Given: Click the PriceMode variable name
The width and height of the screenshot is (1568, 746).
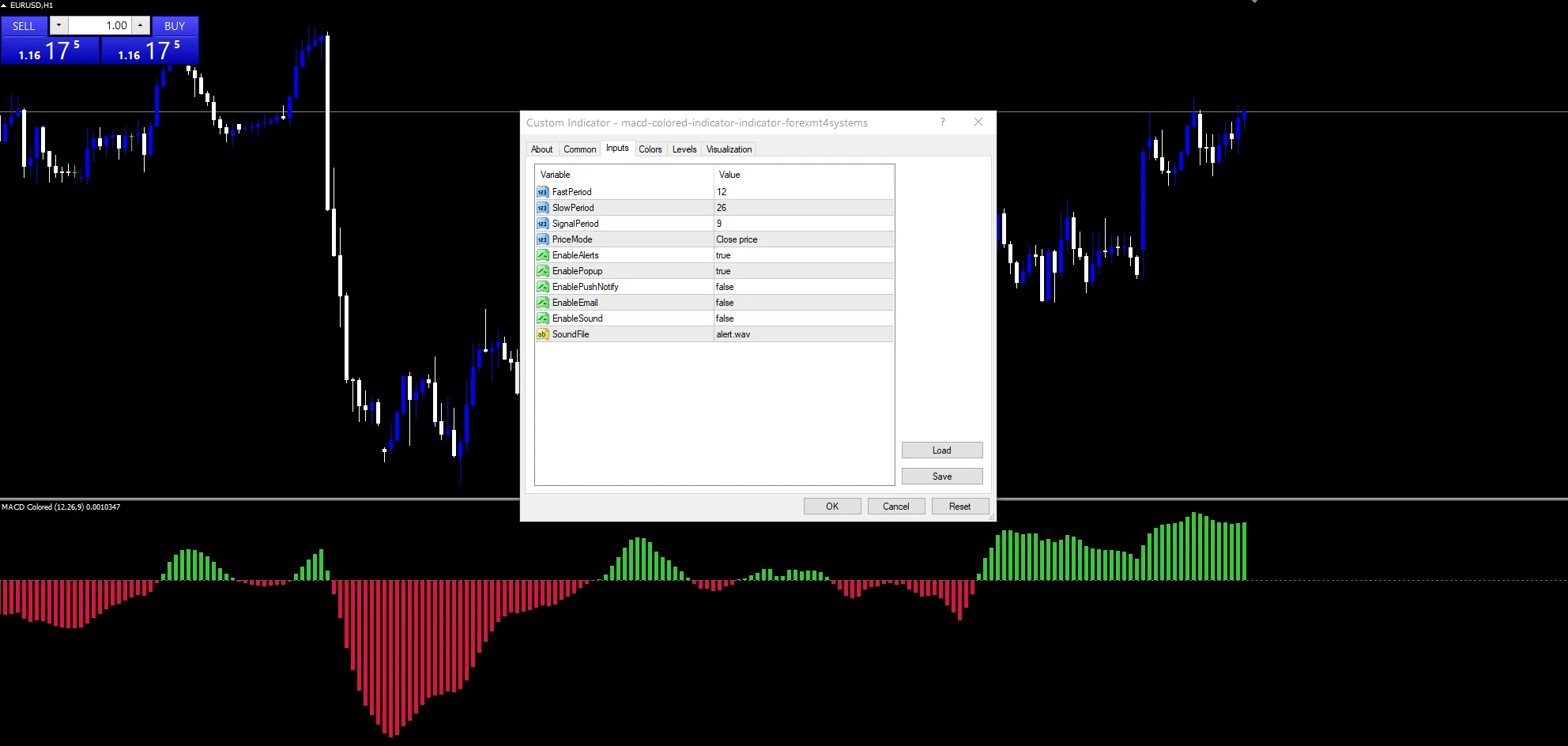Looking at the screenshot, I should coord(572,239).
